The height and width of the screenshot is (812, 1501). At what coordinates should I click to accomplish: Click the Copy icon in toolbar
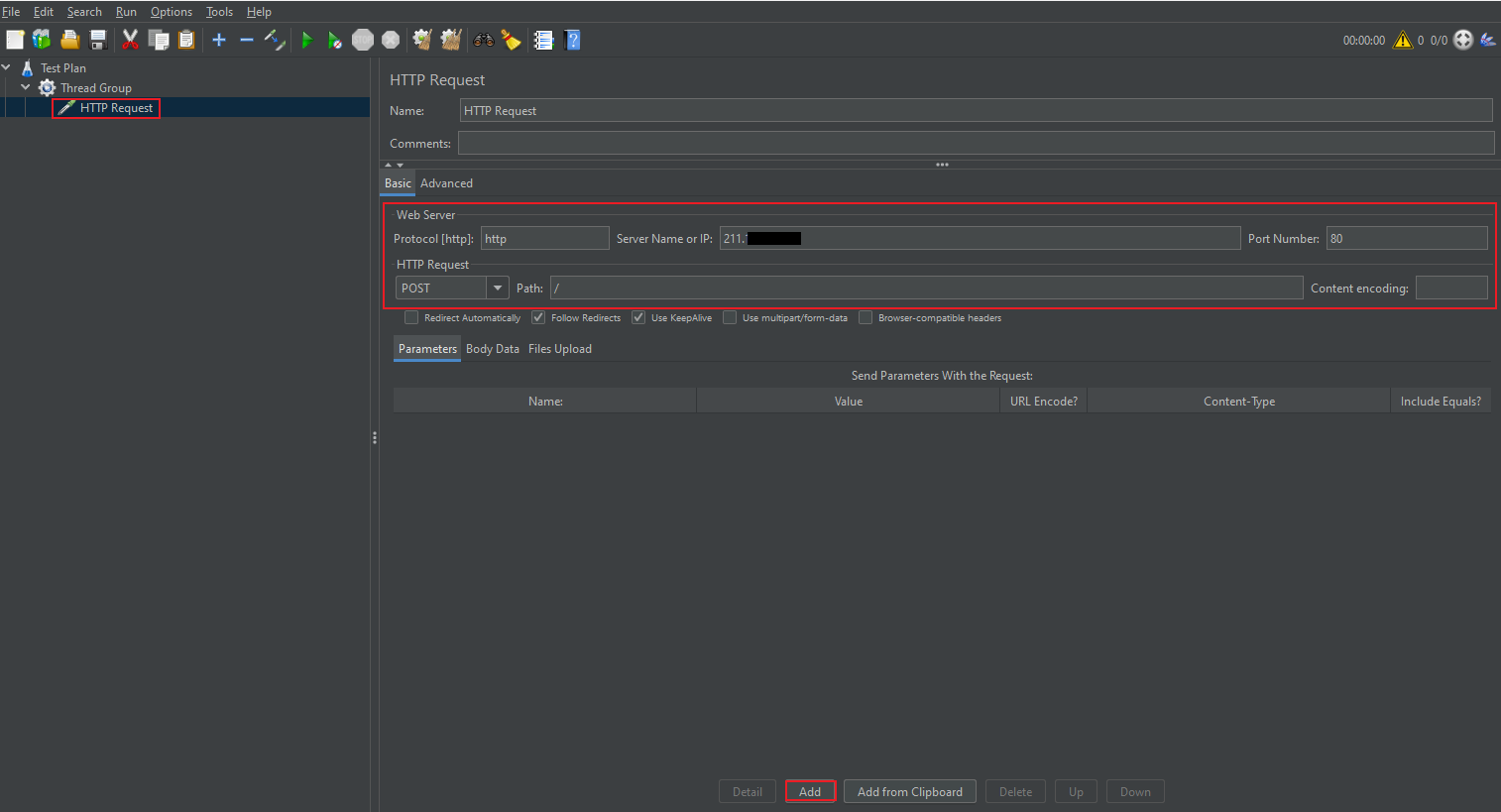tap(158, 40)
